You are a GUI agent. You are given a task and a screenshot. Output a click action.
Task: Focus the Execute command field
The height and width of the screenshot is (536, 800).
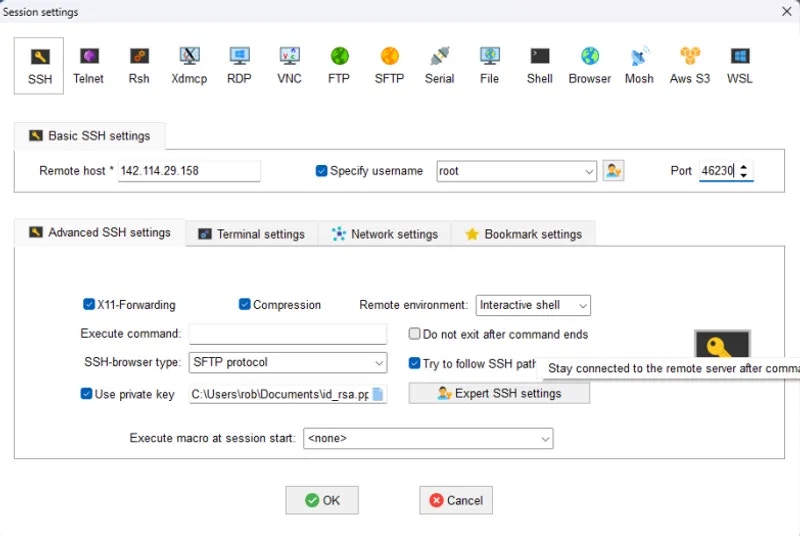(288, 334)
